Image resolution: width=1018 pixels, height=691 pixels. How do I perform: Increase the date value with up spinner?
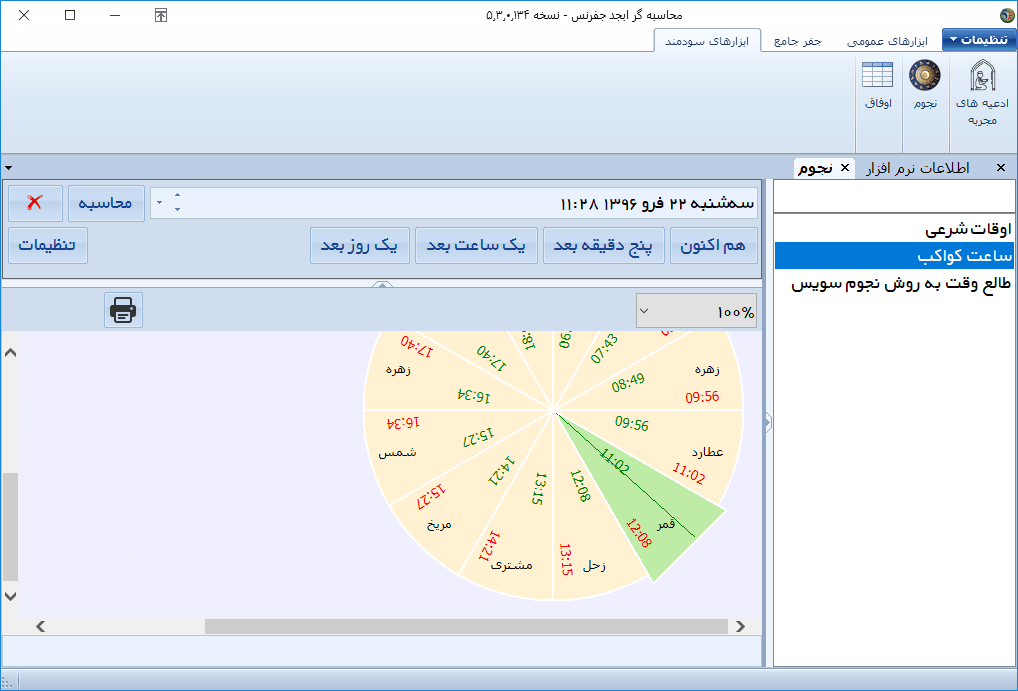tap(177, 195)
